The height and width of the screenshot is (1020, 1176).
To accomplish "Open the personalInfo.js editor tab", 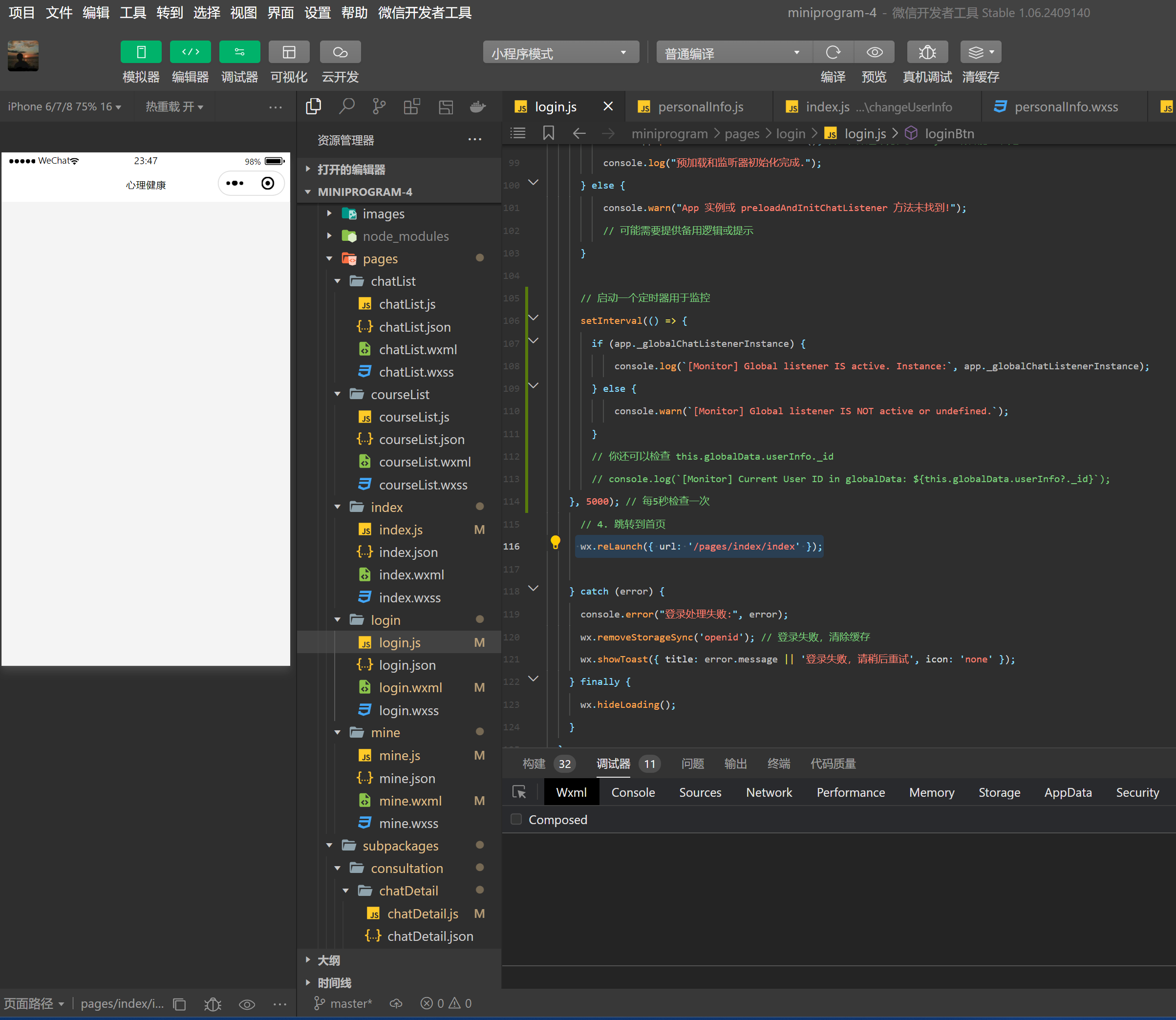I will point(700,106).
